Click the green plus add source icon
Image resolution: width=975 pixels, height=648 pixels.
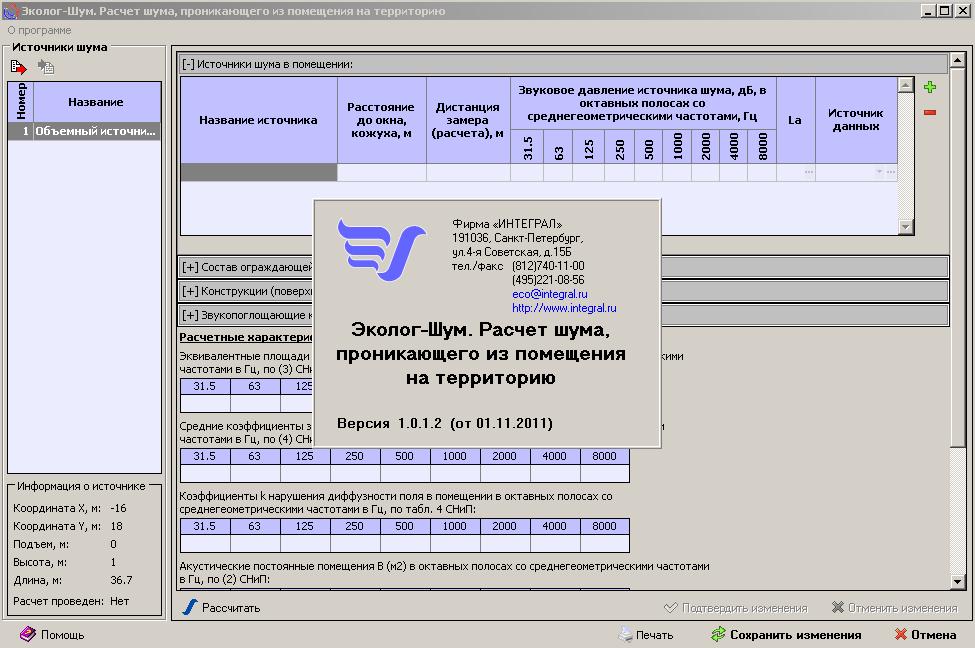coord(930,88)
